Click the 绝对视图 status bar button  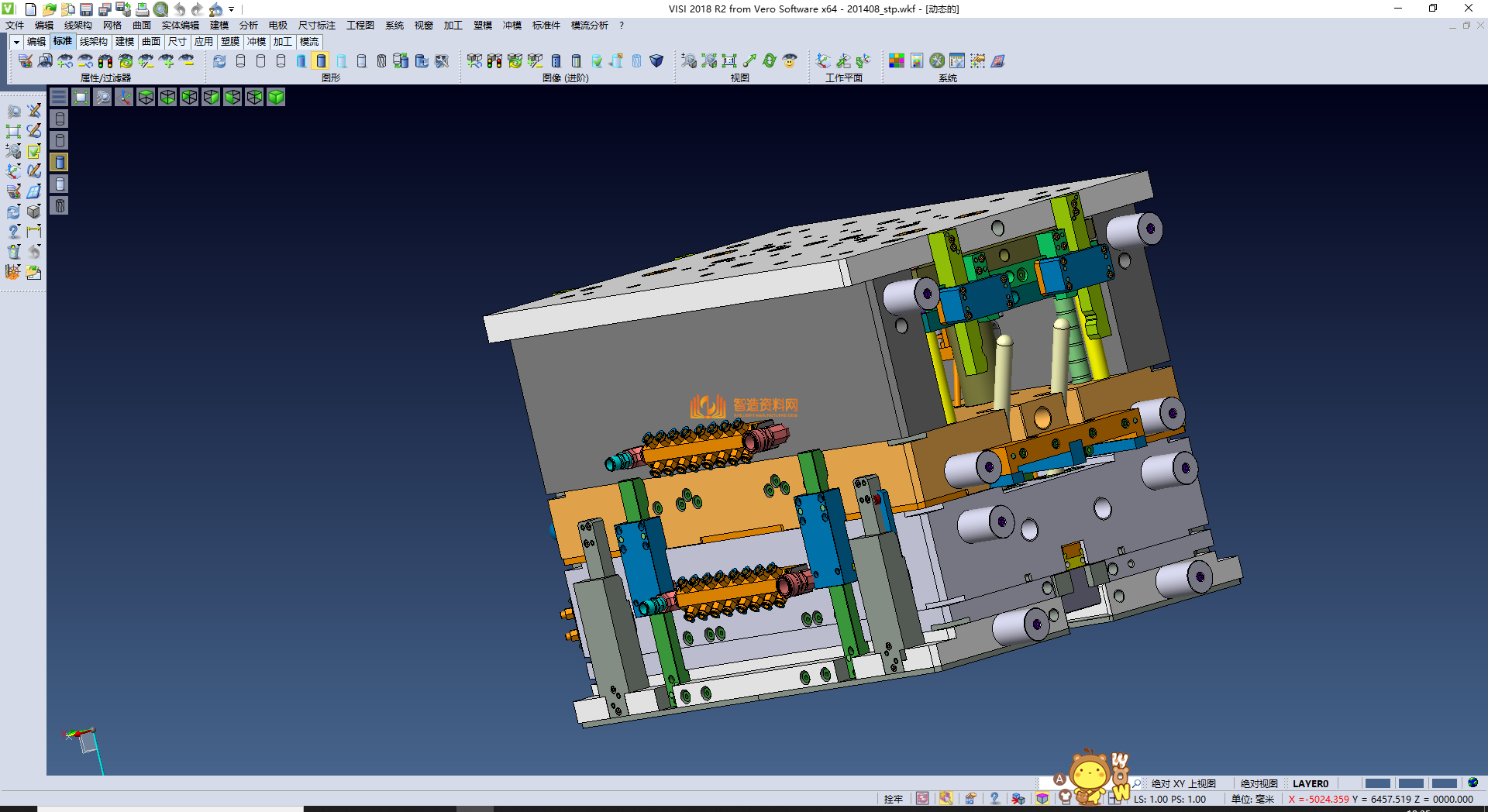tap(1259, 783)
